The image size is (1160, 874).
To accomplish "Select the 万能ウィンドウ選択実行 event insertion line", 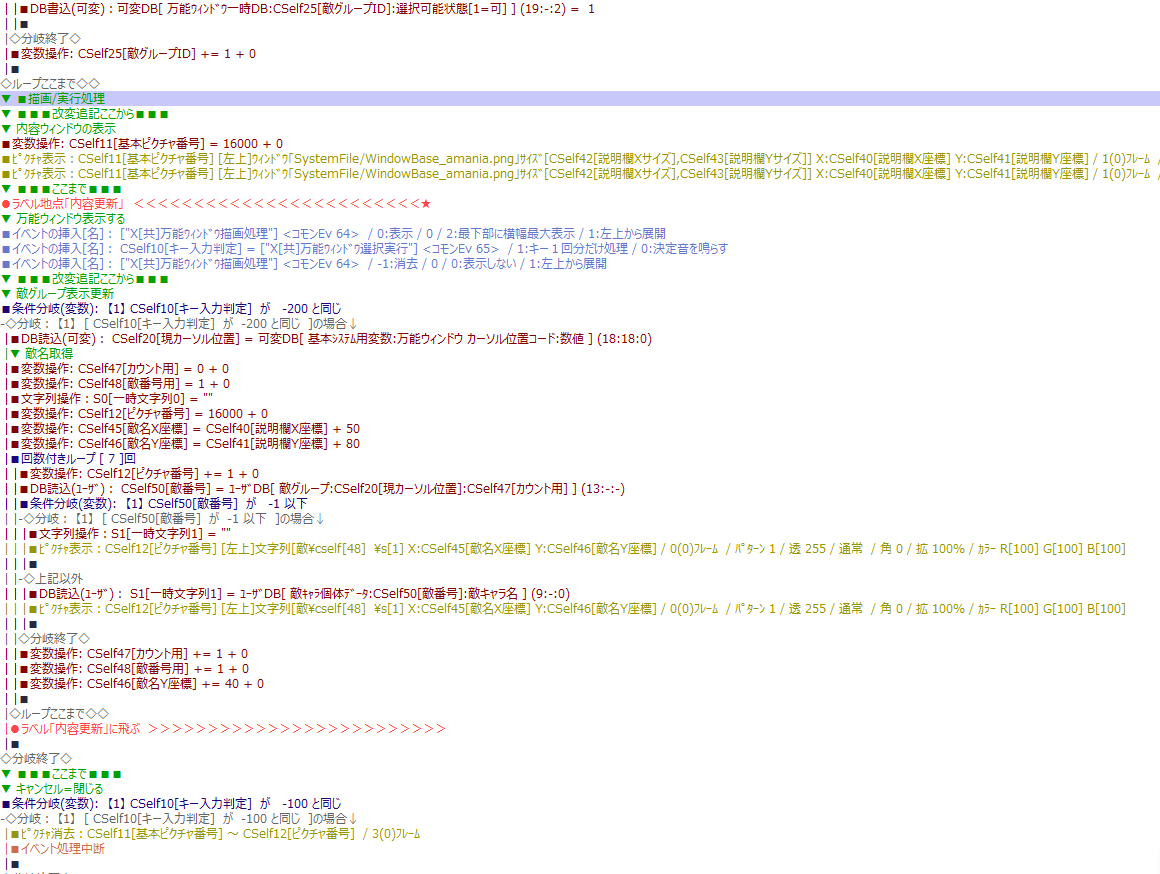I will tap(365, 249).
